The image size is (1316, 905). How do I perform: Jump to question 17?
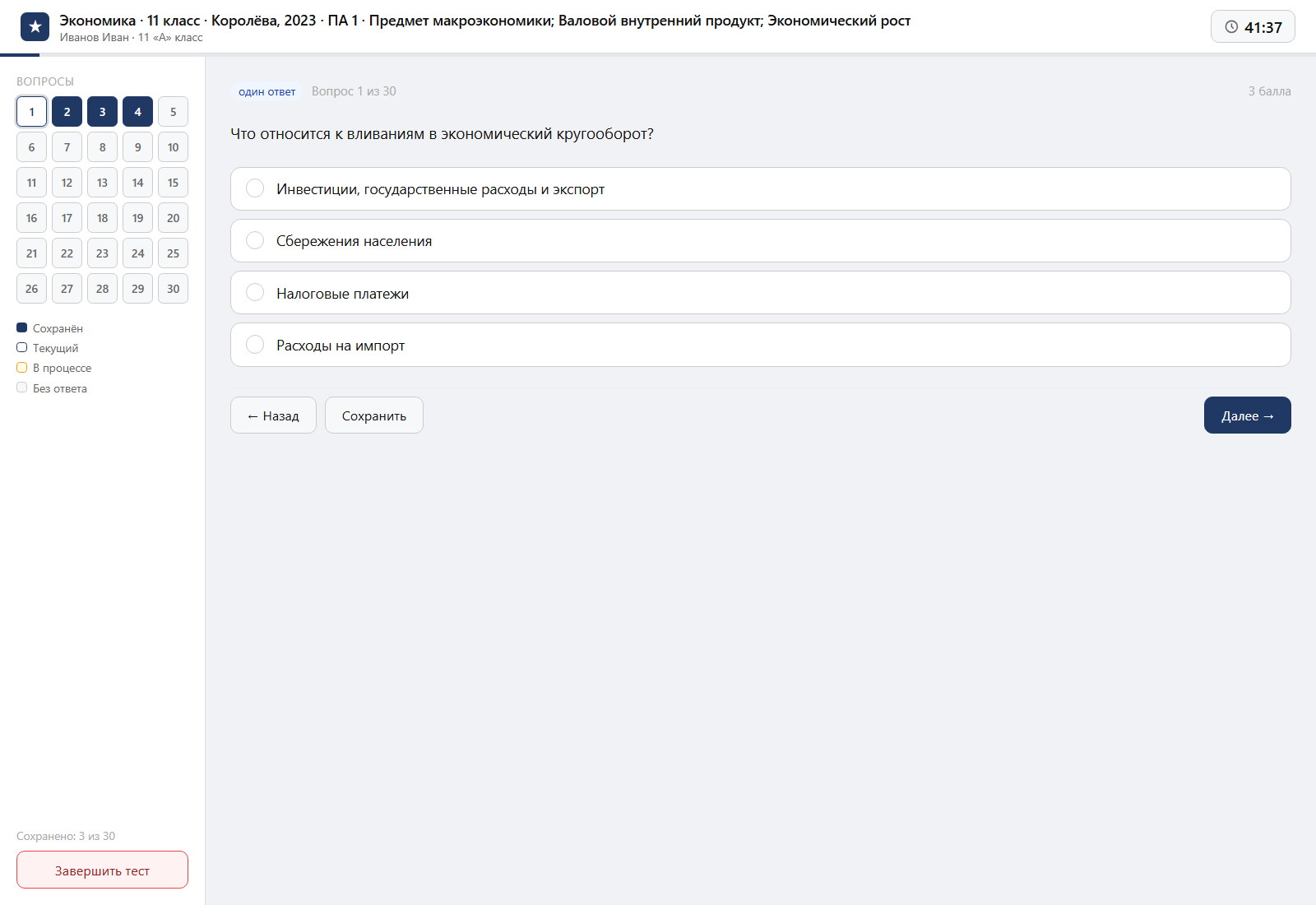[67, 218]
